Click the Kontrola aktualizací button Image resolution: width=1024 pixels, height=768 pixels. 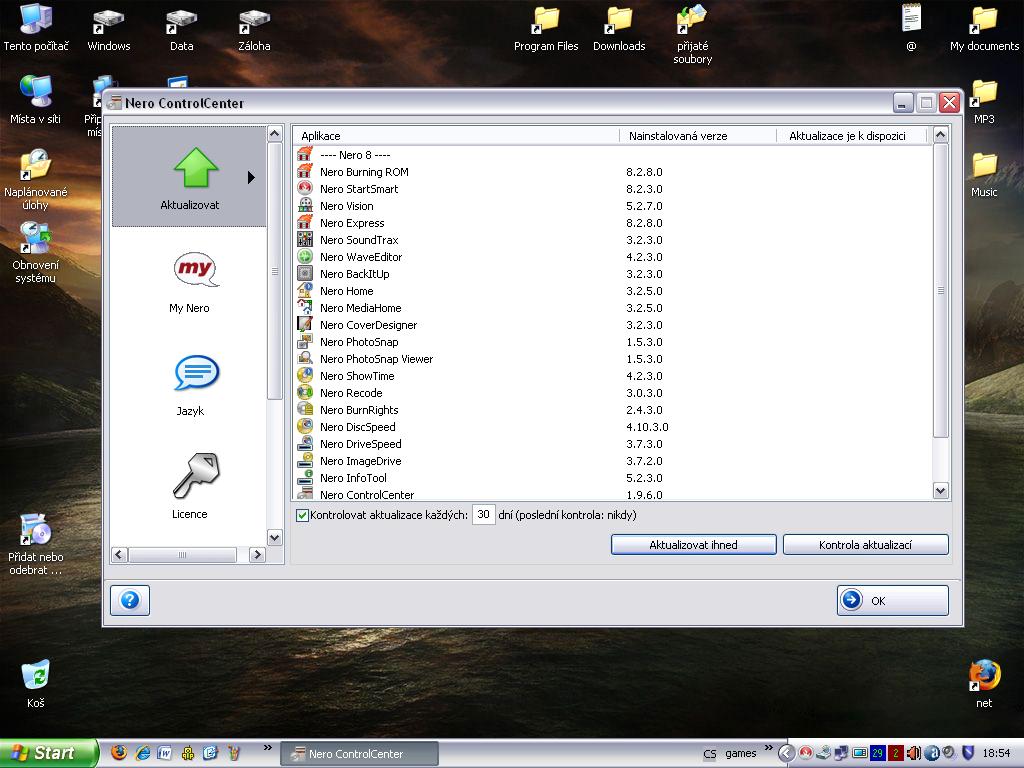tap(865, 545)
